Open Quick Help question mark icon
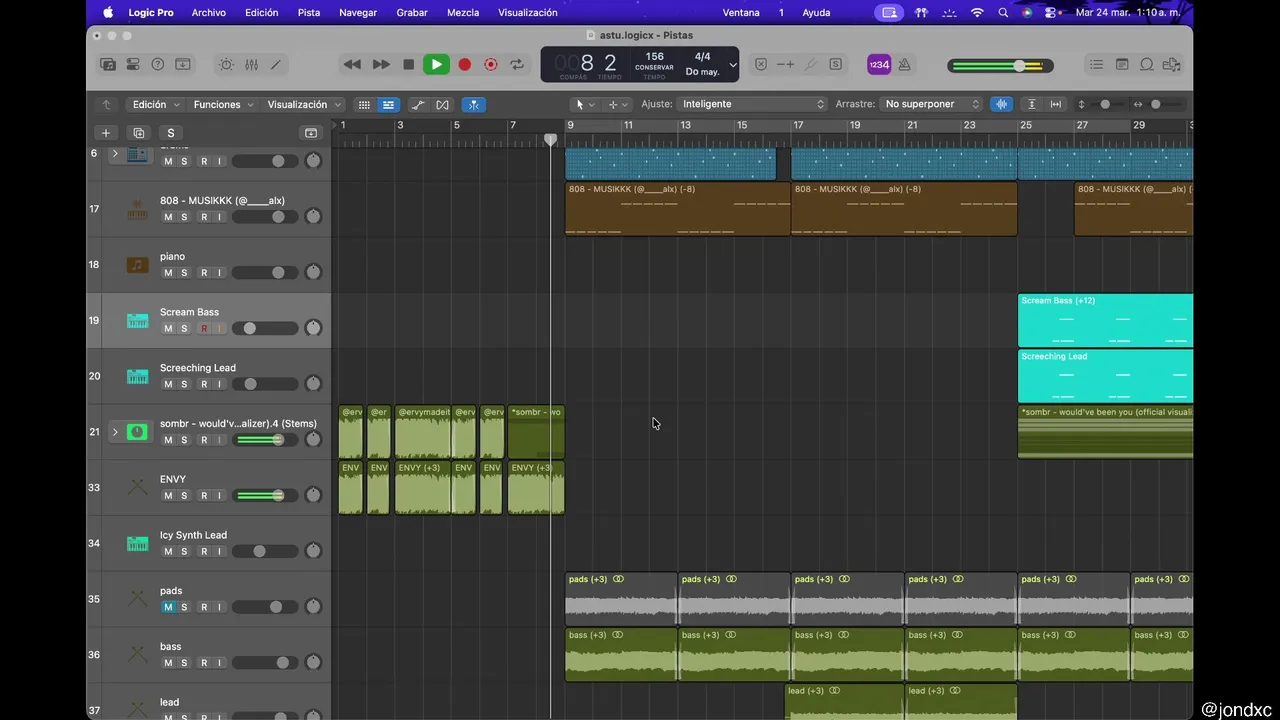This screenshot has height=720, width=1280. coord(158,64)
